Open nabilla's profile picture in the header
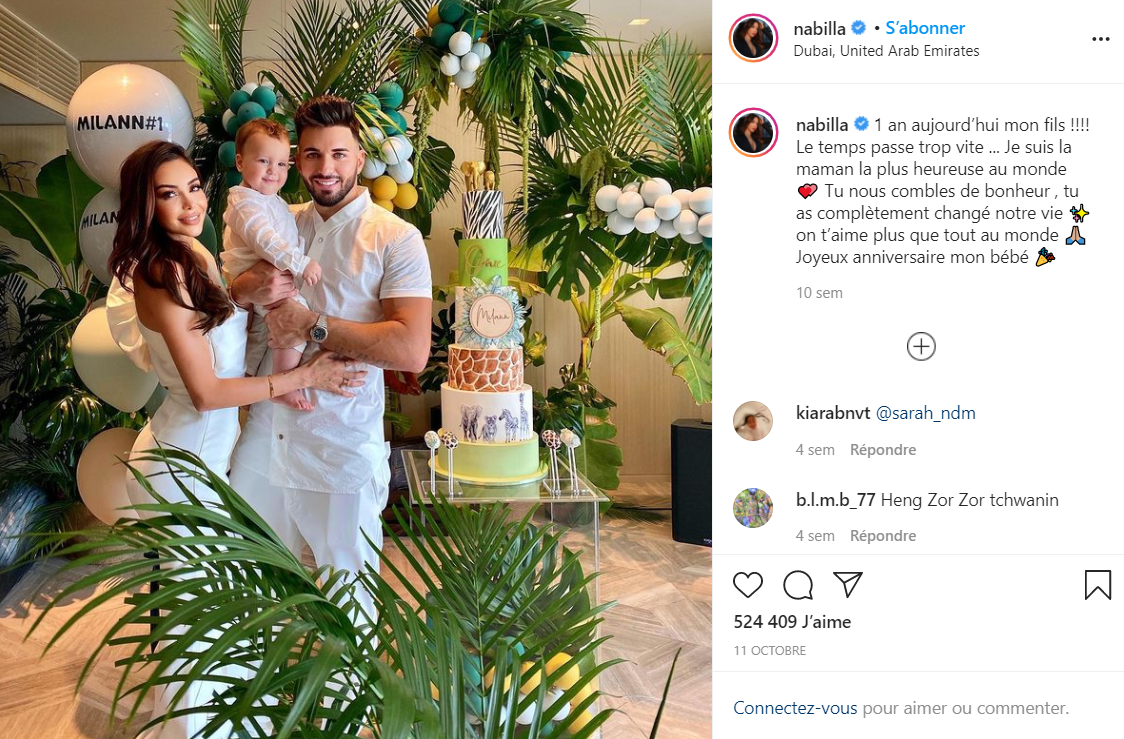This screenshot has width=1124, height=739. (753, 38)
